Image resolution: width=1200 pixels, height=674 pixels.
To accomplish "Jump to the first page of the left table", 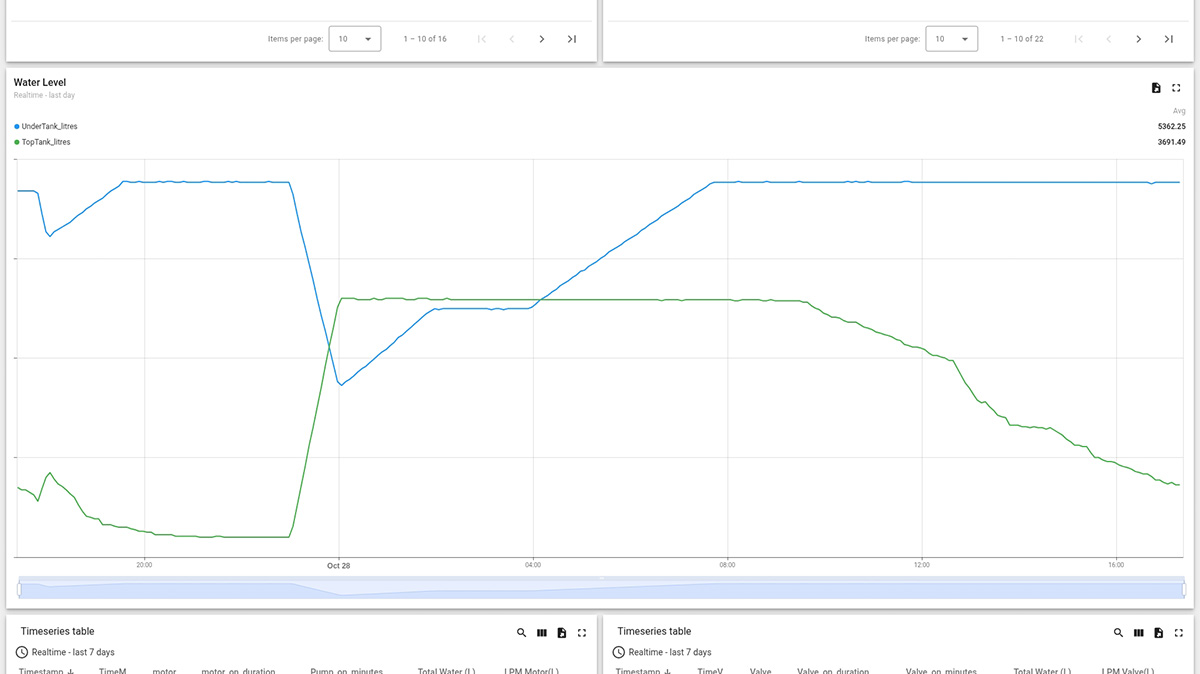I will pos(481,38).
